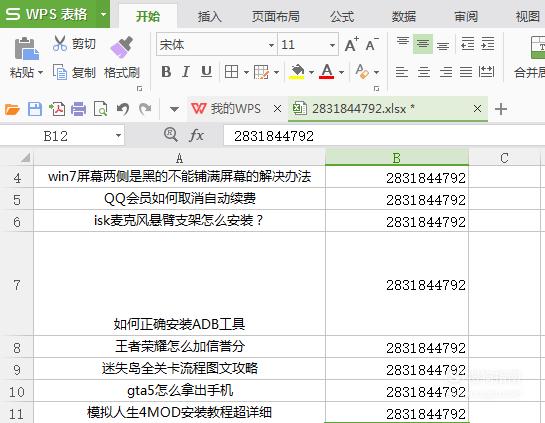Switch to 开始 ribbon tab
545x423 pixels.
(148, 16)
